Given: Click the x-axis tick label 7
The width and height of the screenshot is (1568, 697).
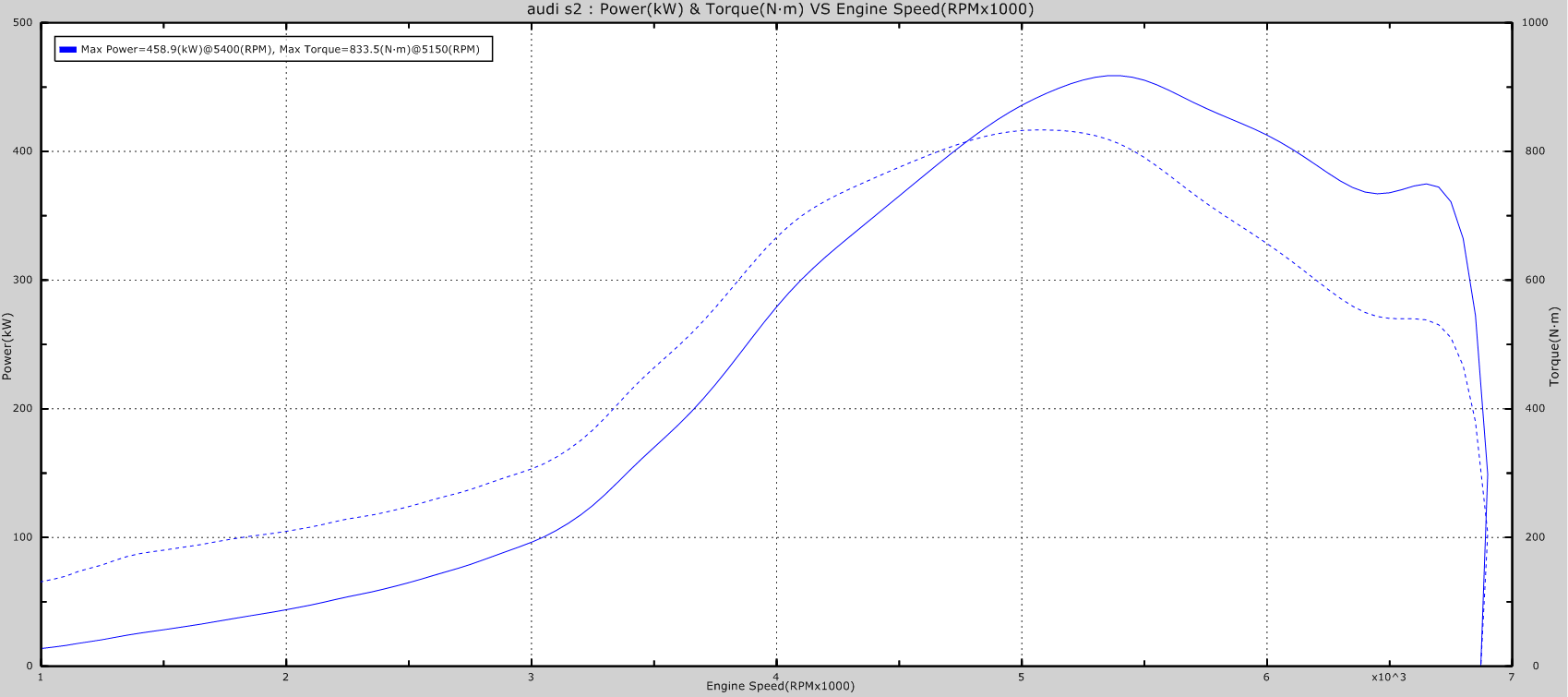Looking at the screenshot, I should tap(1511, 677).
